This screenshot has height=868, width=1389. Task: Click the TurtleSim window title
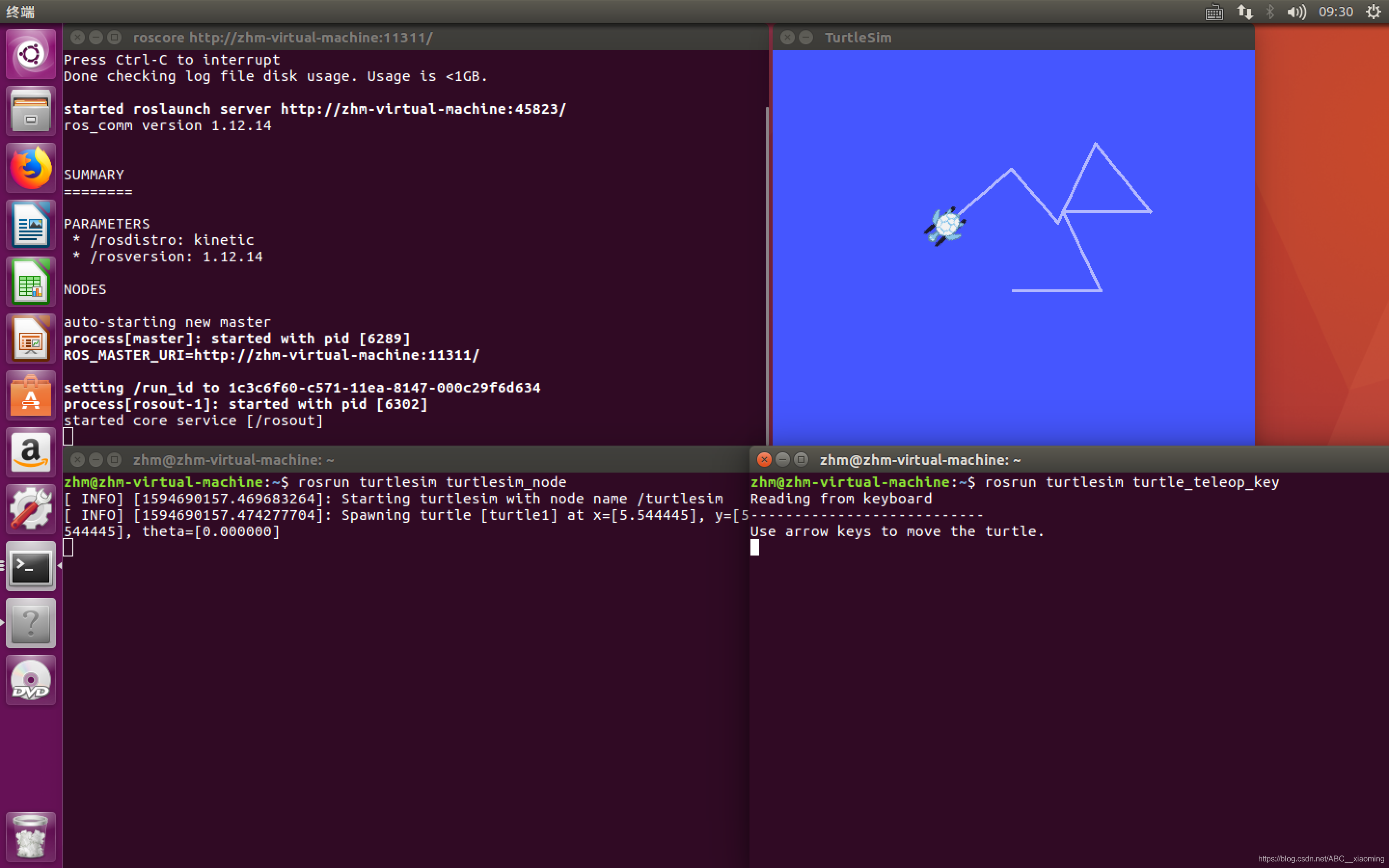858,37
